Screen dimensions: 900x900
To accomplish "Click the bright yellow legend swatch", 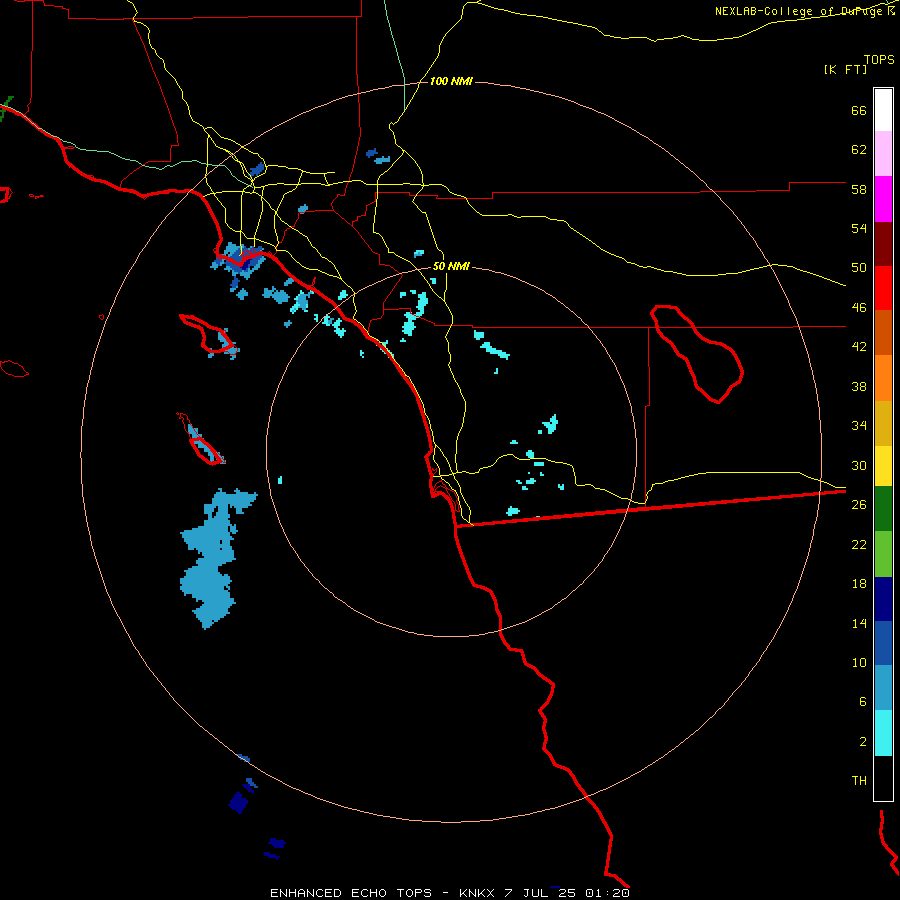I will click(x=883, y=465).
